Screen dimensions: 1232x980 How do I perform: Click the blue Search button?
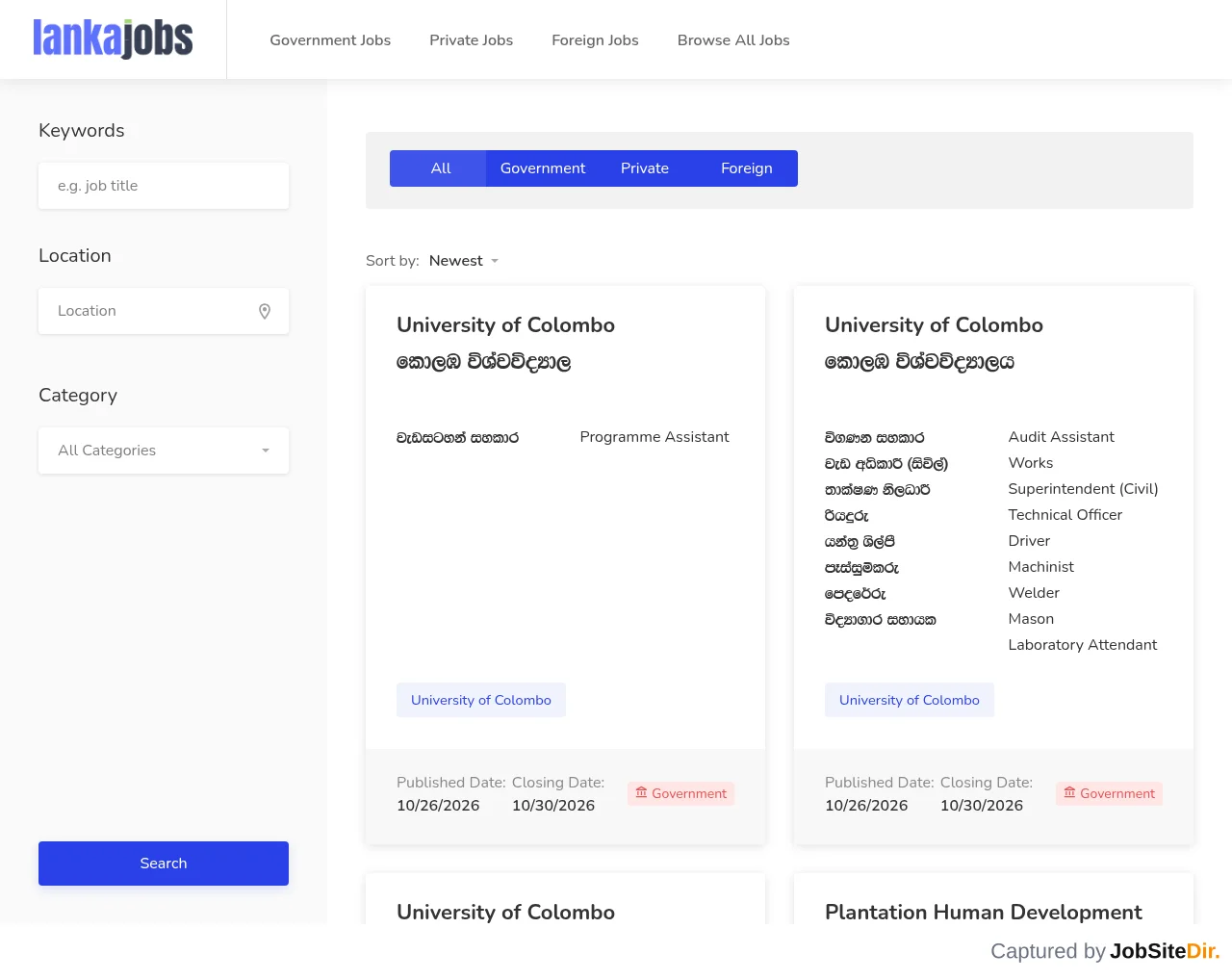[x=164, y=864]
